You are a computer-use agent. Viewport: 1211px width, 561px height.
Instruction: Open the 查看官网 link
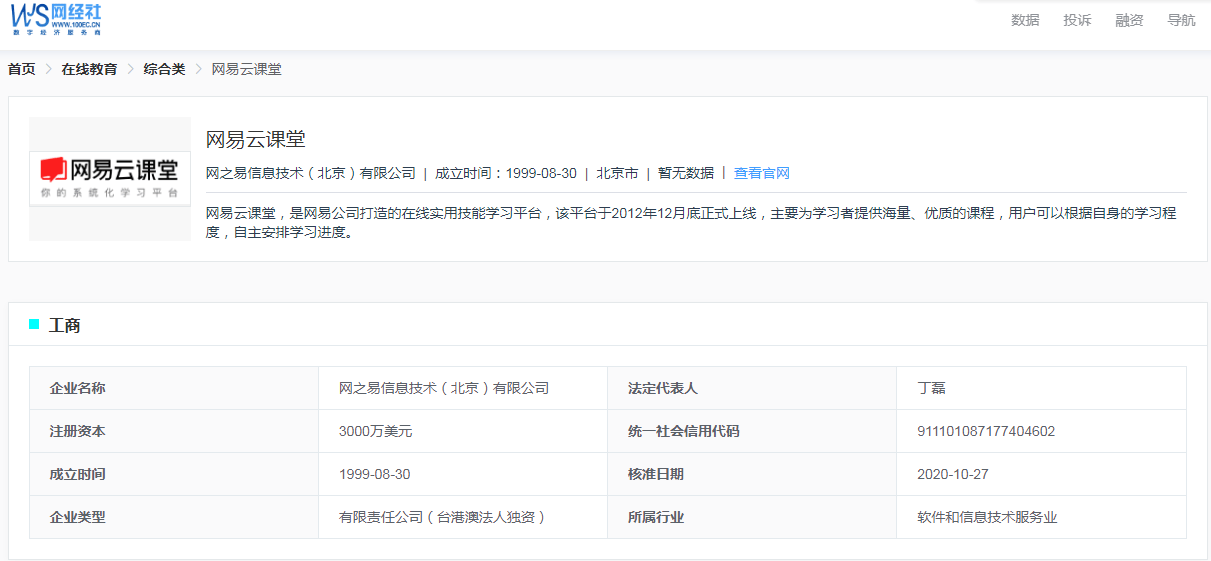pyautogui.click(x=762, y=173)
